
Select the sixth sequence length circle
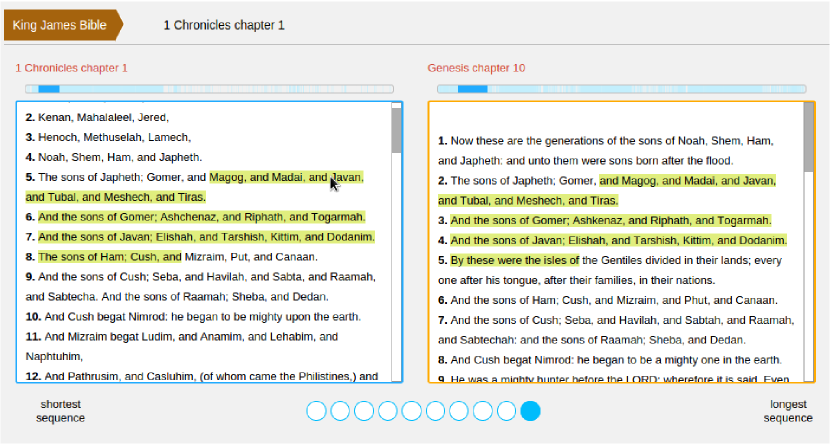pyautogui.click(x=435, y=411)
